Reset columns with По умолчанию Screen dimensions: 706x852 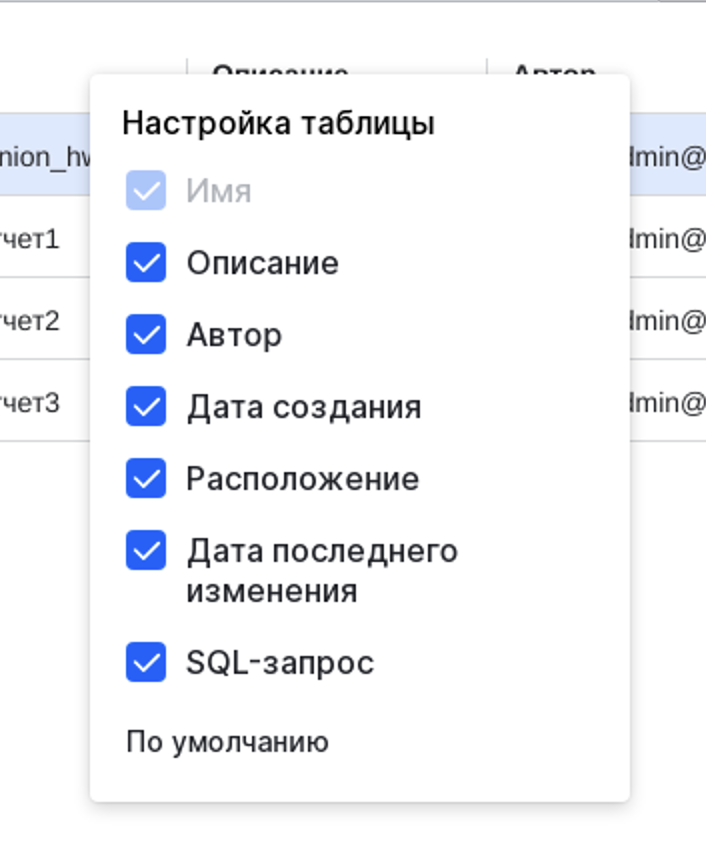227,743
